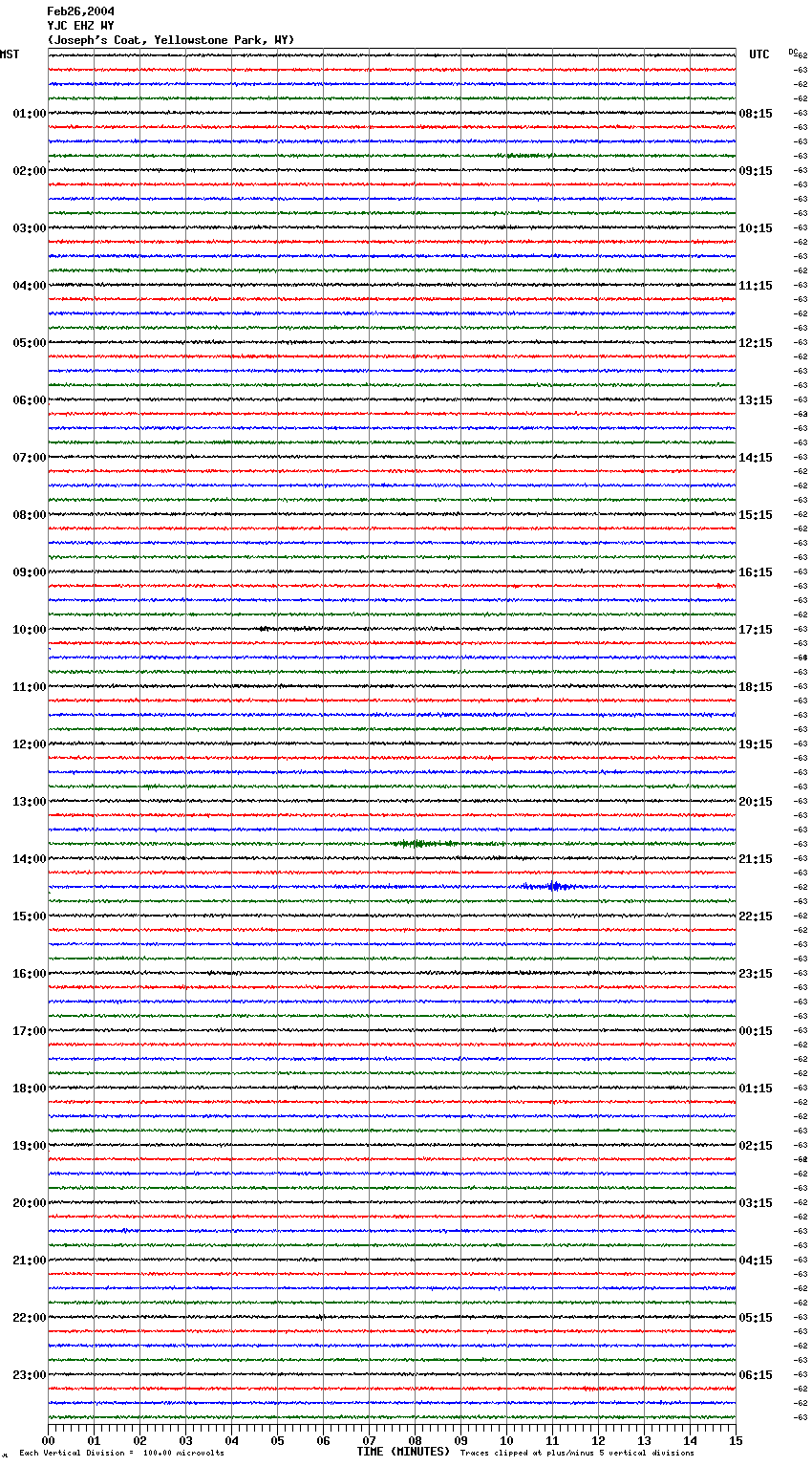Viewport: 812px width, 1466px height.
Task: Click the 21:15 UTC time label
Action: [x=756, y=859]
